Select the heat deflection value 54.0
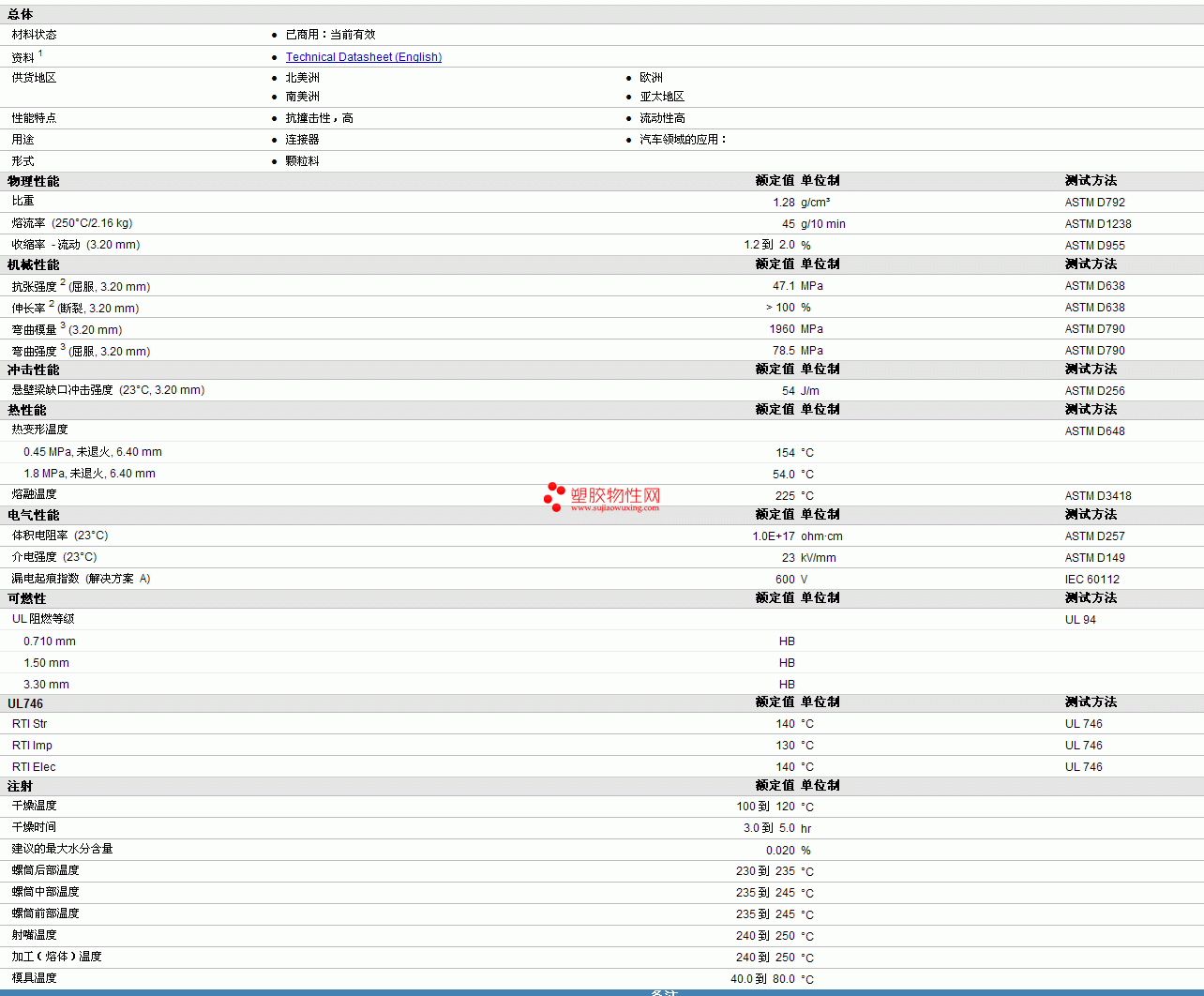The height and width of the screenshot is (996, 1204). 784,475
